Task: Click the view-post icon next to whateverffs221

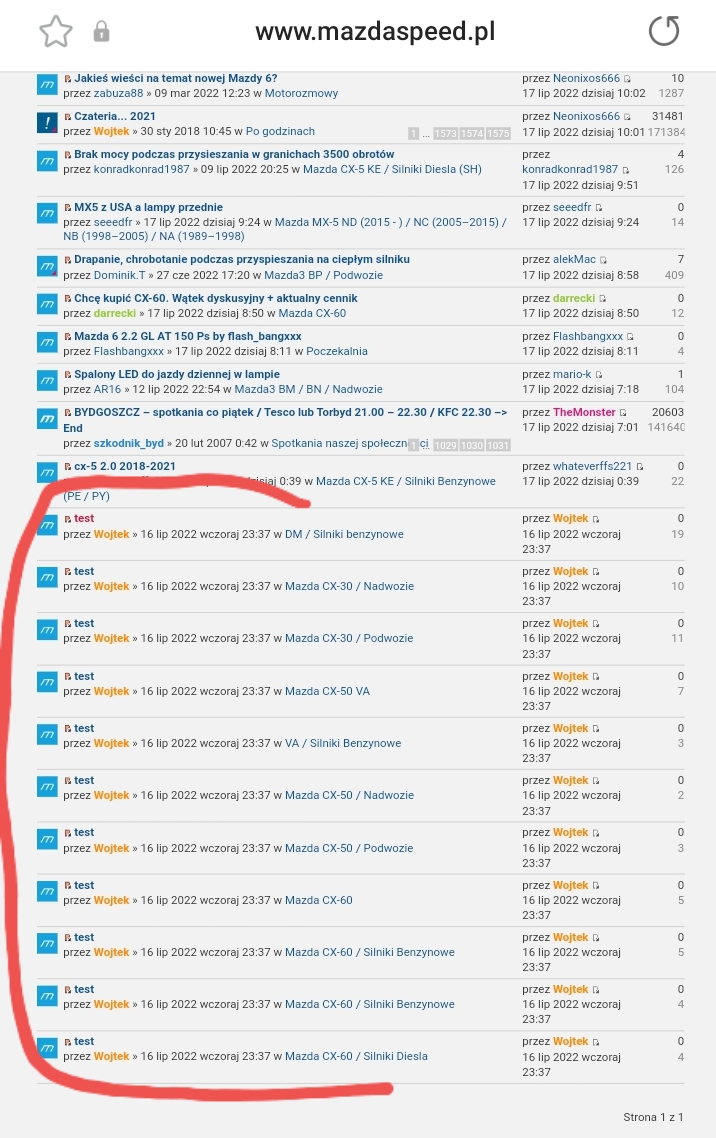Action: point(640,467)
